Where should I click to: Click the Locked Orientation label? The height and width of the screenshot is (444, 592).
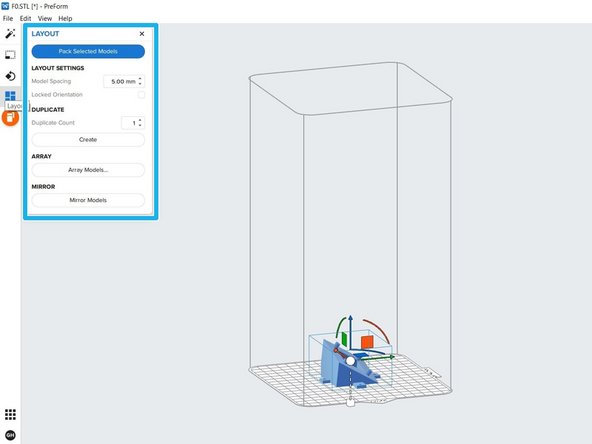[x=57, y=94]
